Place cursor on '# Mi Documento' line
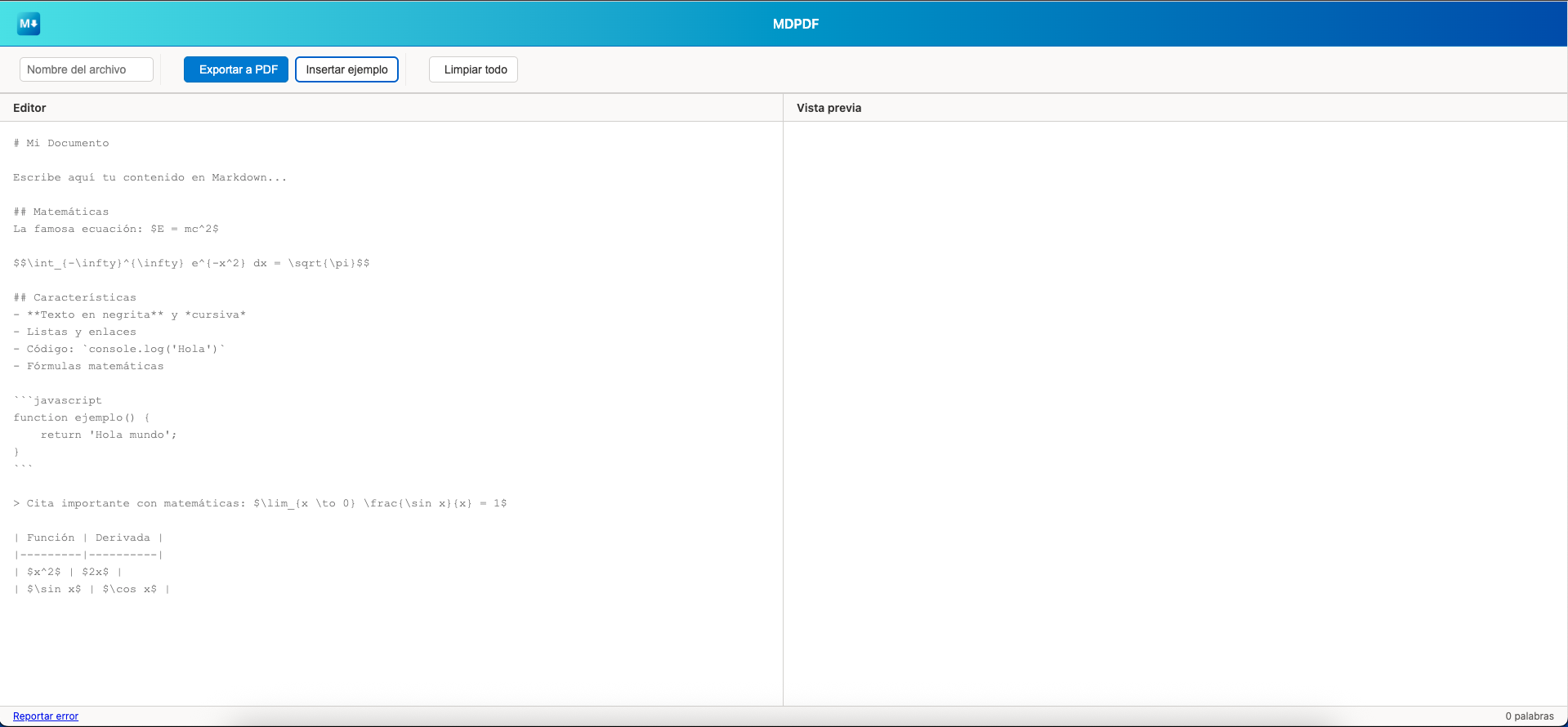 click(x=61, y=143)
